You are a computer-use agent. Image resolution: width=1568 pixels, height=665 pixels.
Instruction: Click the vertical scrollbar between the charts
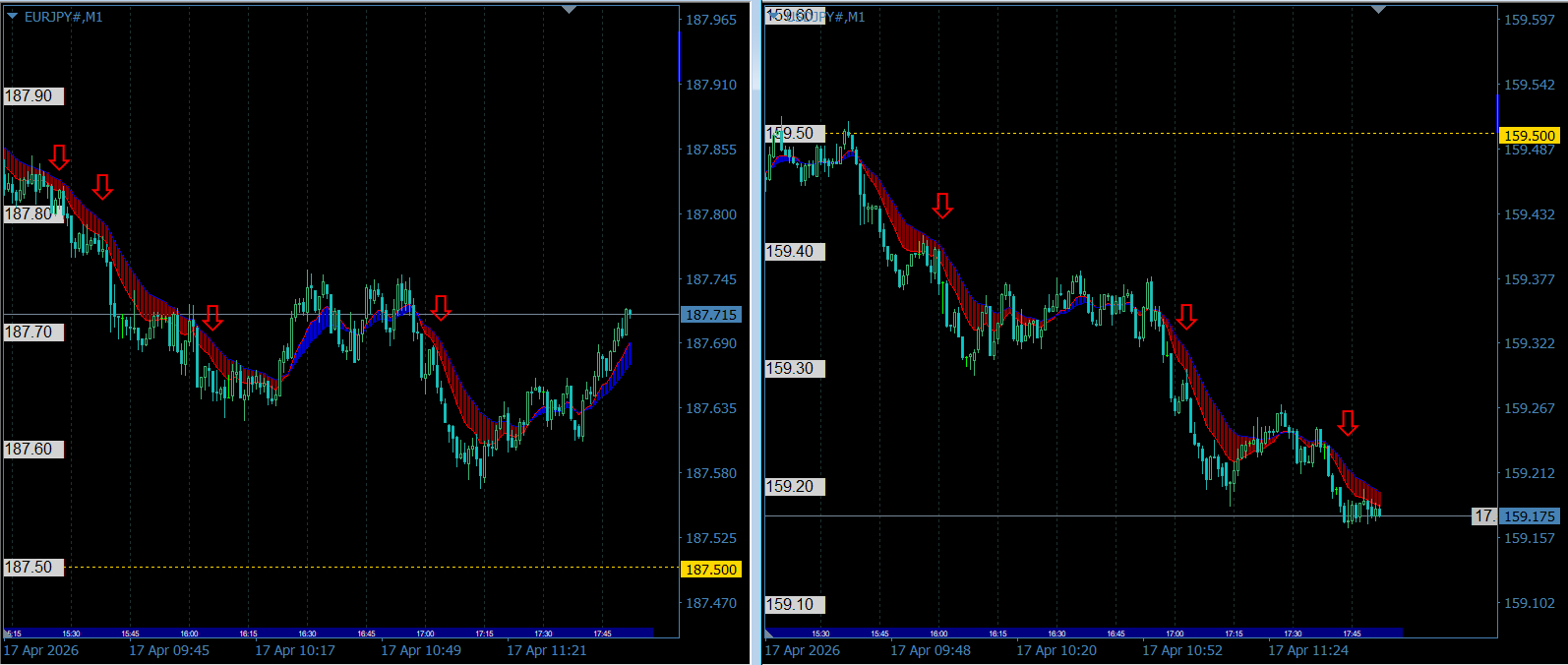[x=756, y=332]
